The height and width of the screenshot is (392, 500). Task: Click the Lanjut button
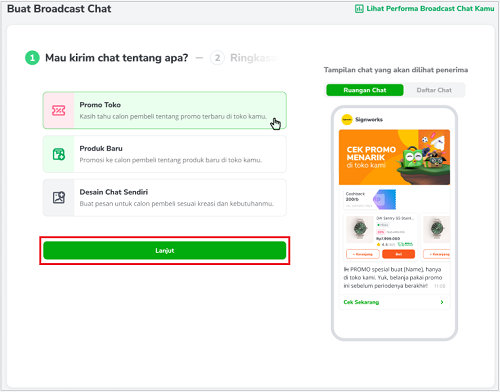click(x=165, y=250)
